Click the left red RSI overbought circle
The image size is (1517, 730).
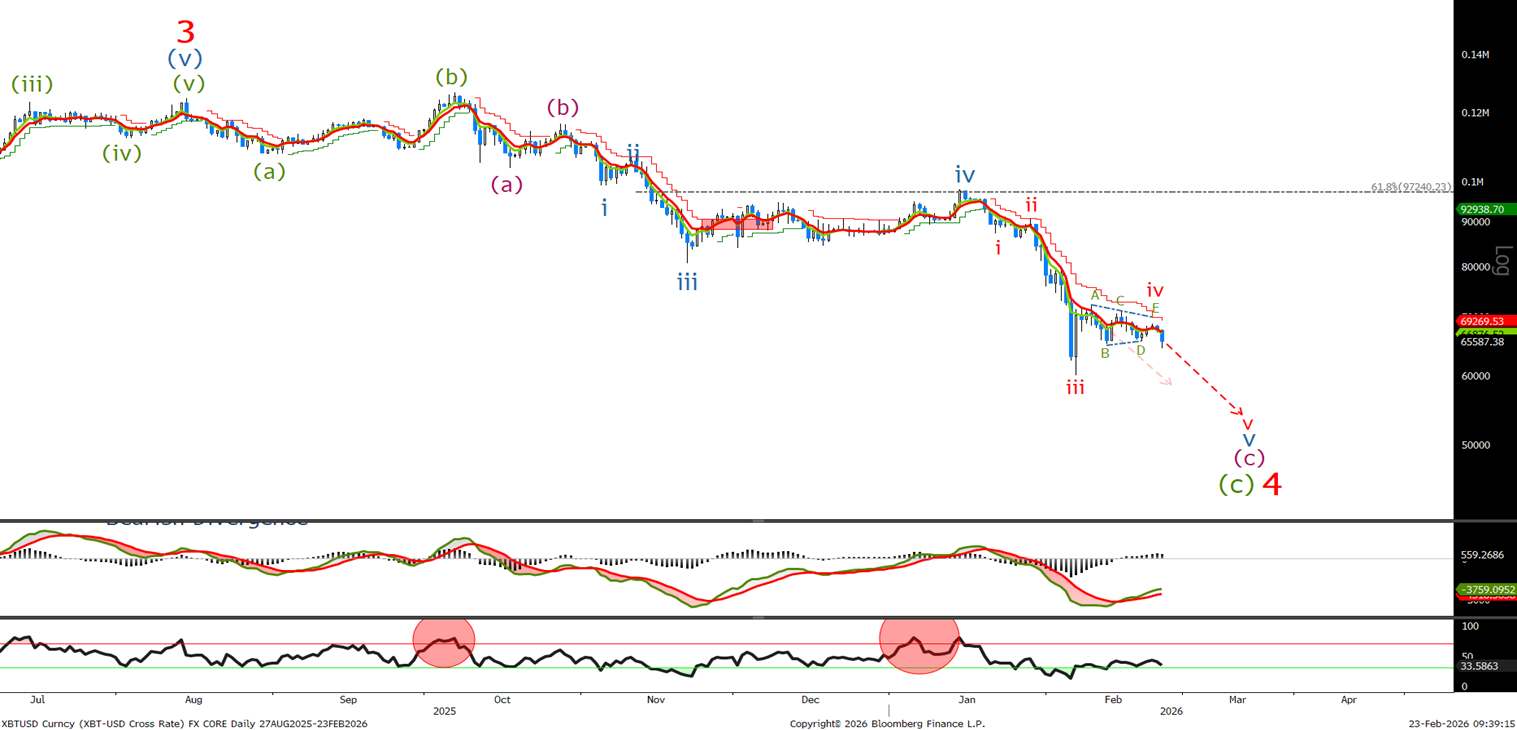click(x=444, y=643)
